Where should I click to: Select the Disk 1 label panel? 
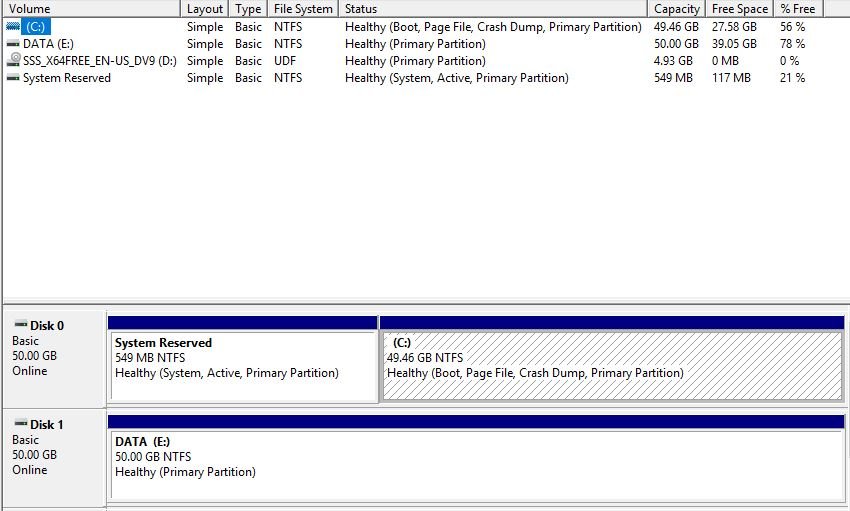point(54,457)
